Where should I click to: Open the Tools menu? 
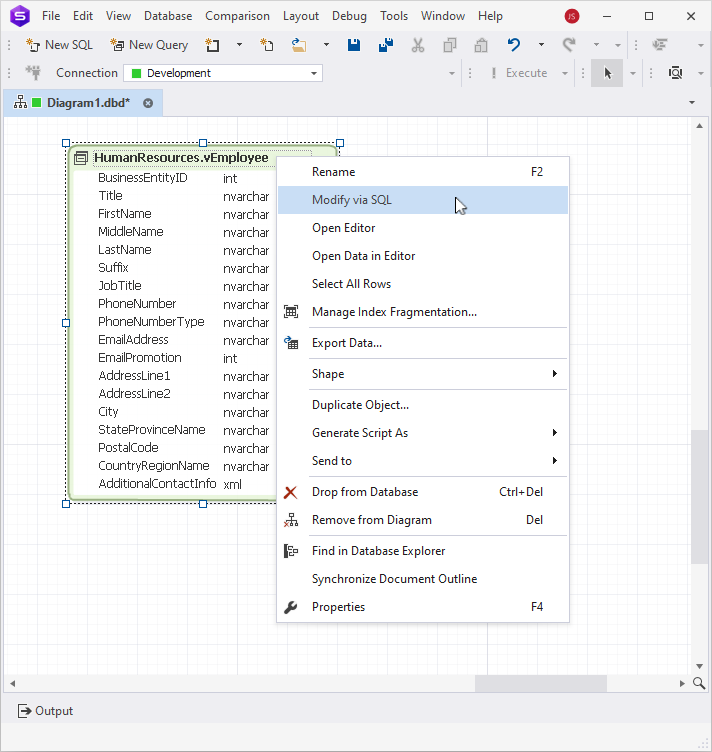tap(394, 16)
